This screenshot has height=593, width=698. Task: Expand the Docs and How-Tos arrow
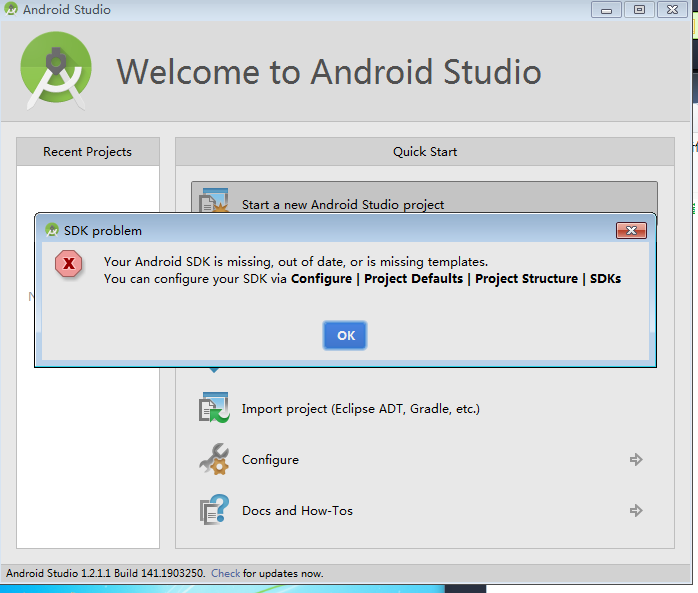click(636, 510)
